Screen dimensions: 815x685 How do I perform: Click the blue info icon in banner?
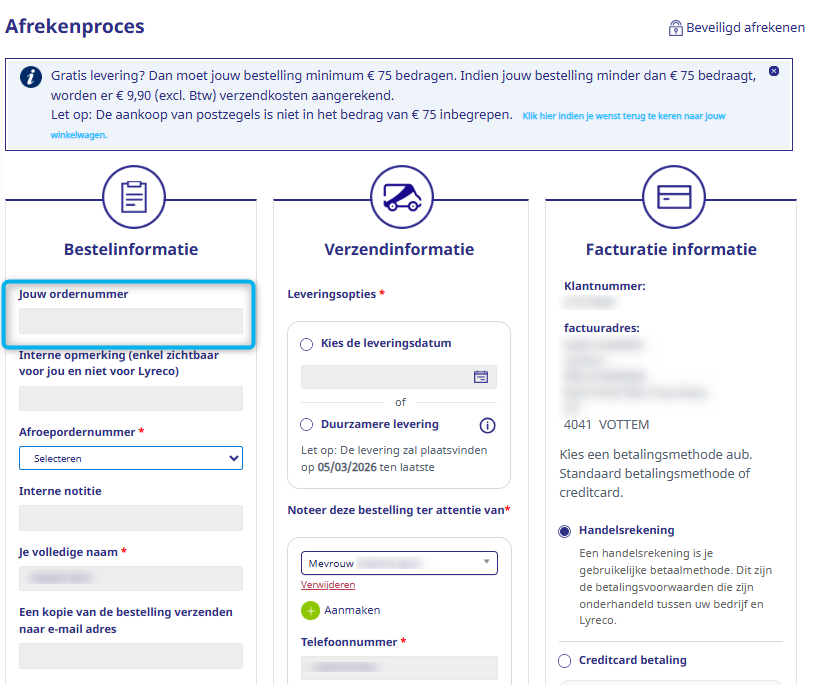coord(33,77)
